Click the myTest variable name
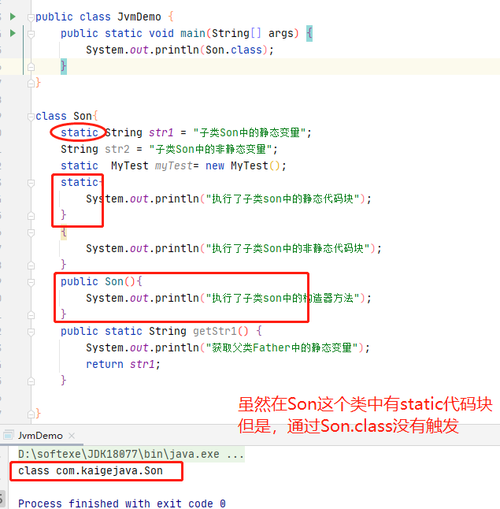Image resolution: width=500 pixels, height=509 pixels. (173, 166)
